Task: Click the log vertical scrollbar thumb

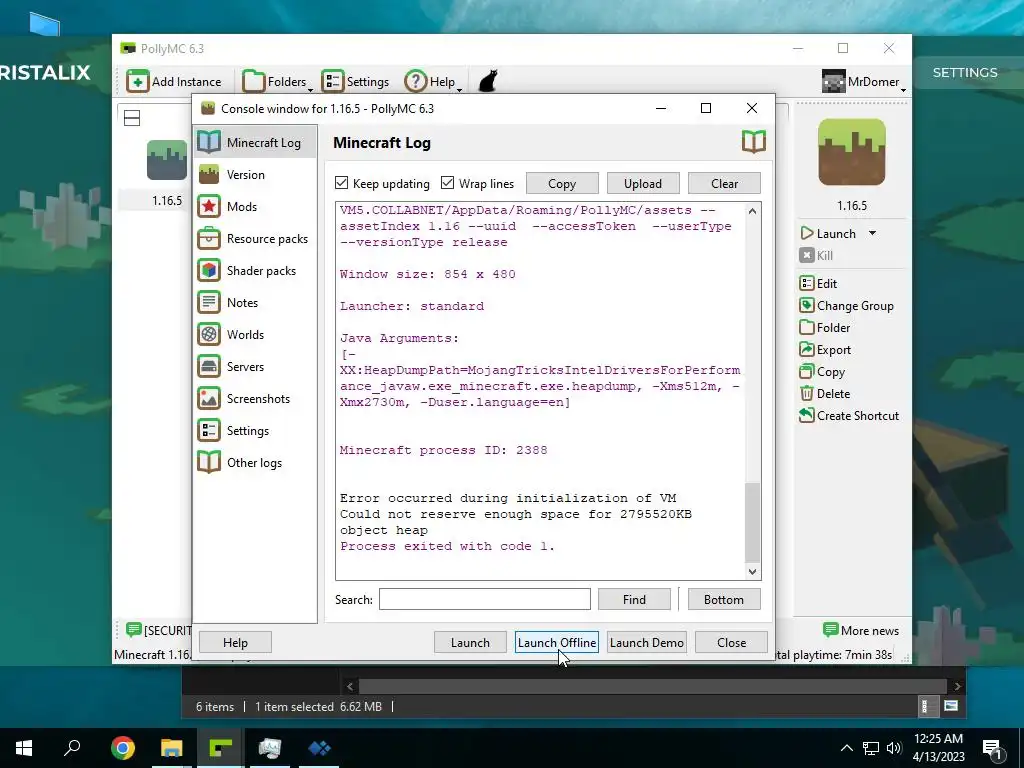Action: pos(752,522)
